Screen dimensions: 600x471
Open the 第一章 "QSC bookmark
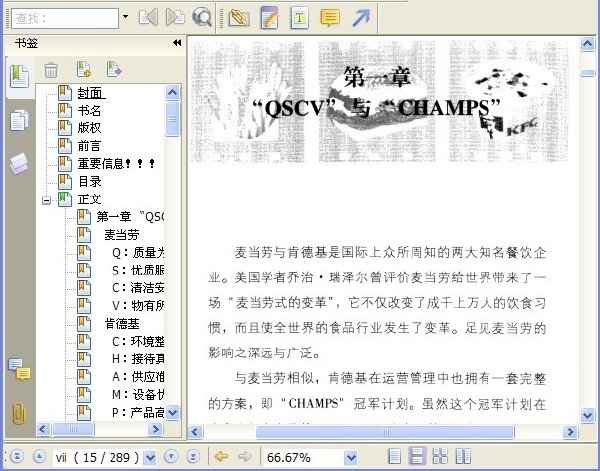(130, 217)
